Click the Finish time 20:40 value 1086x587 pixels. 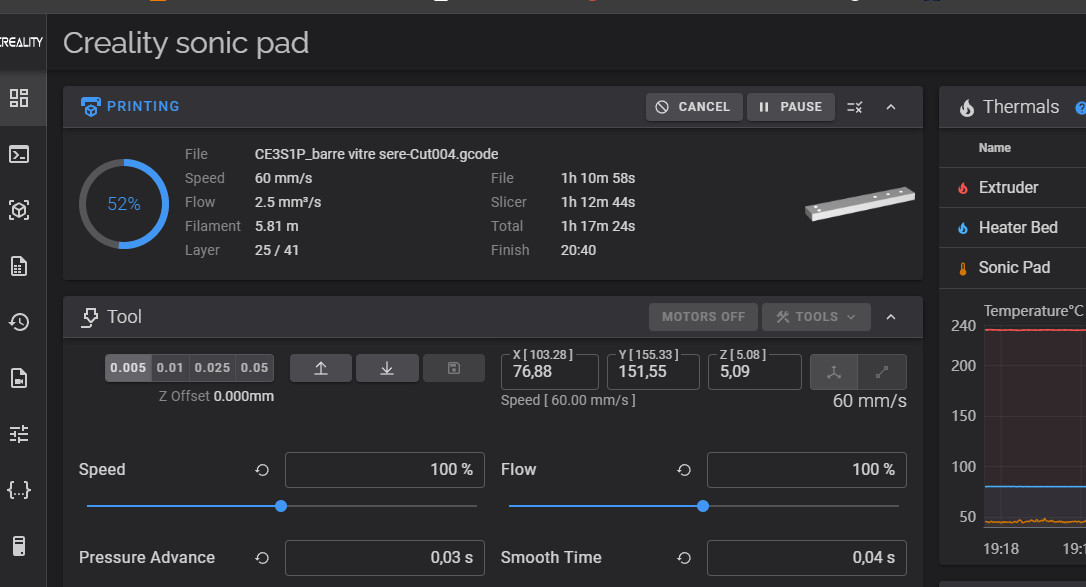pos(578,251)
